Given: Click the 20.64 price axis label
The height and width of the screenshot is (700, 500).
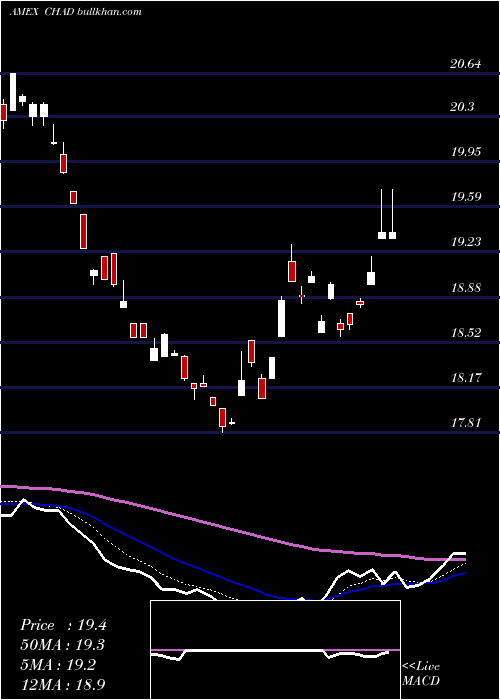Looking at the screenshot, I should point(466,64).
